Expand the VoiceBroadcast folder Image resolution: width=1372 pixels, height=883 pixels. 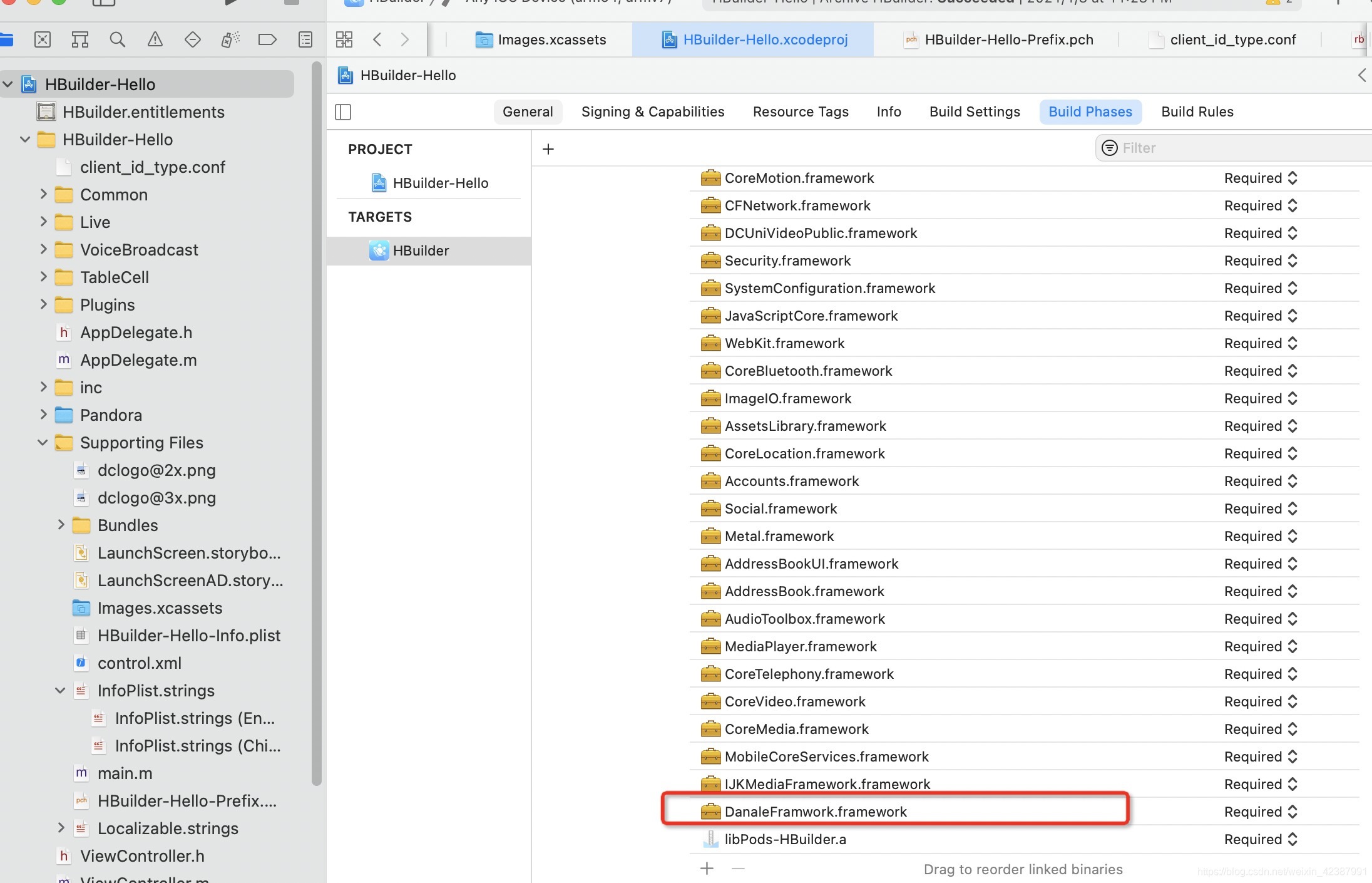pyautogui.click(x=43, y=249)
